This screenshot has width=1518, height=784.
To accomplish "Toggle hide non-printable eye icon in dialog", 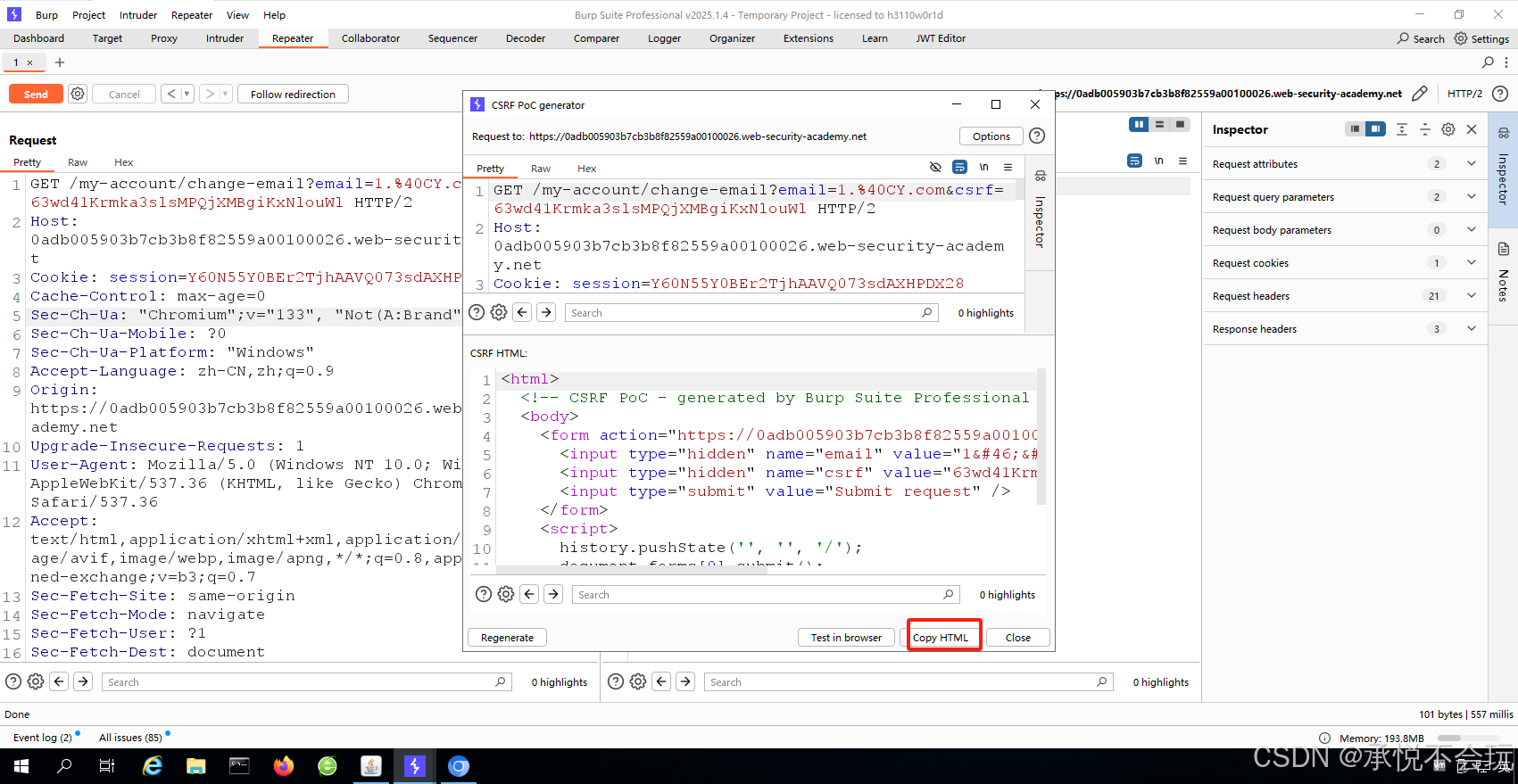I will point(935,167).
